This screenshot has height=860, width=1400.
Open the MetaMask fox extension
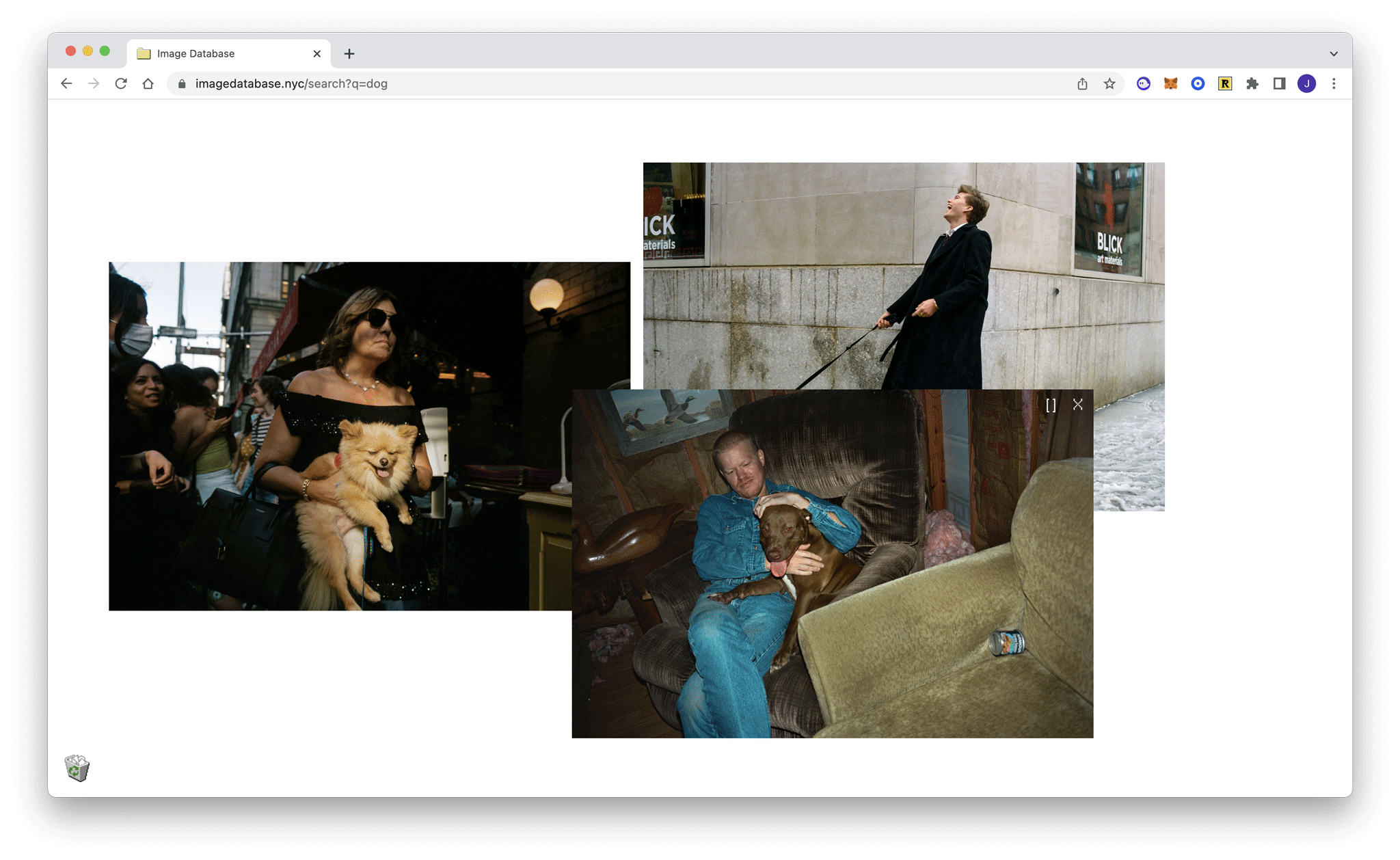coord(1170,83)
